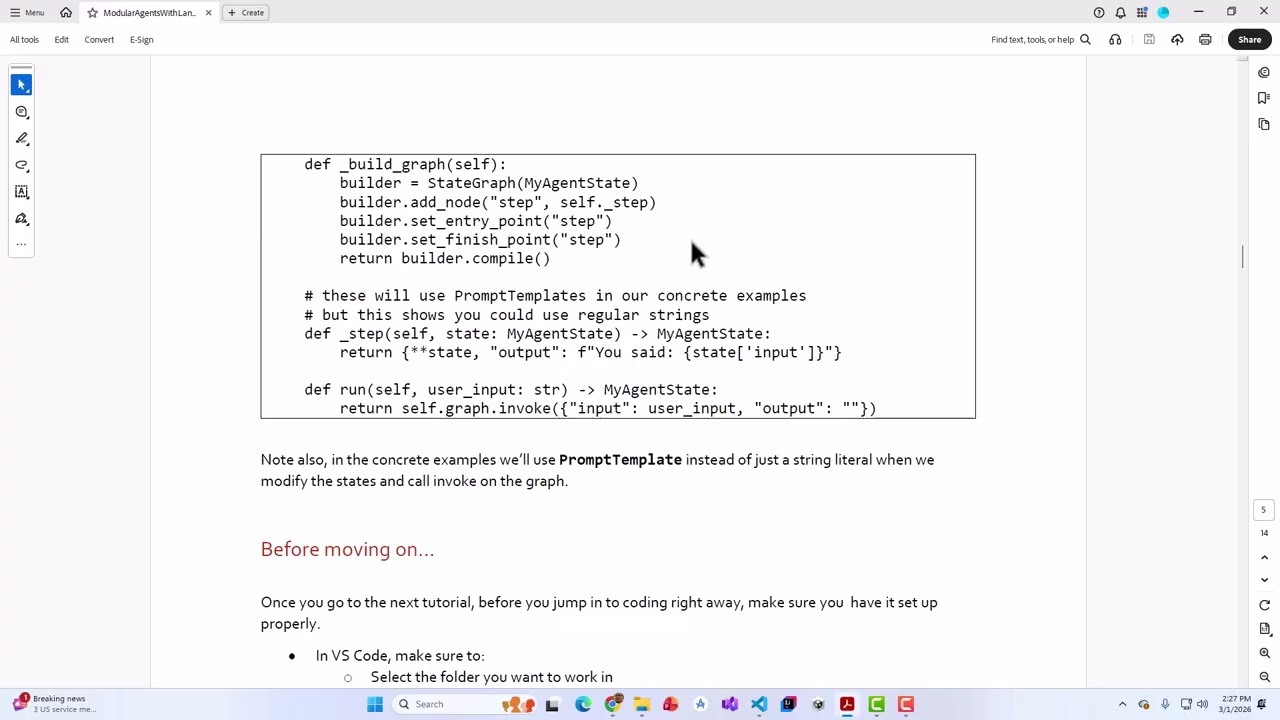Open Microsoft Edge from the taskbar
Image resolution: width=1280 pixels, height=720 pixels.
click(x=583, y=704)
